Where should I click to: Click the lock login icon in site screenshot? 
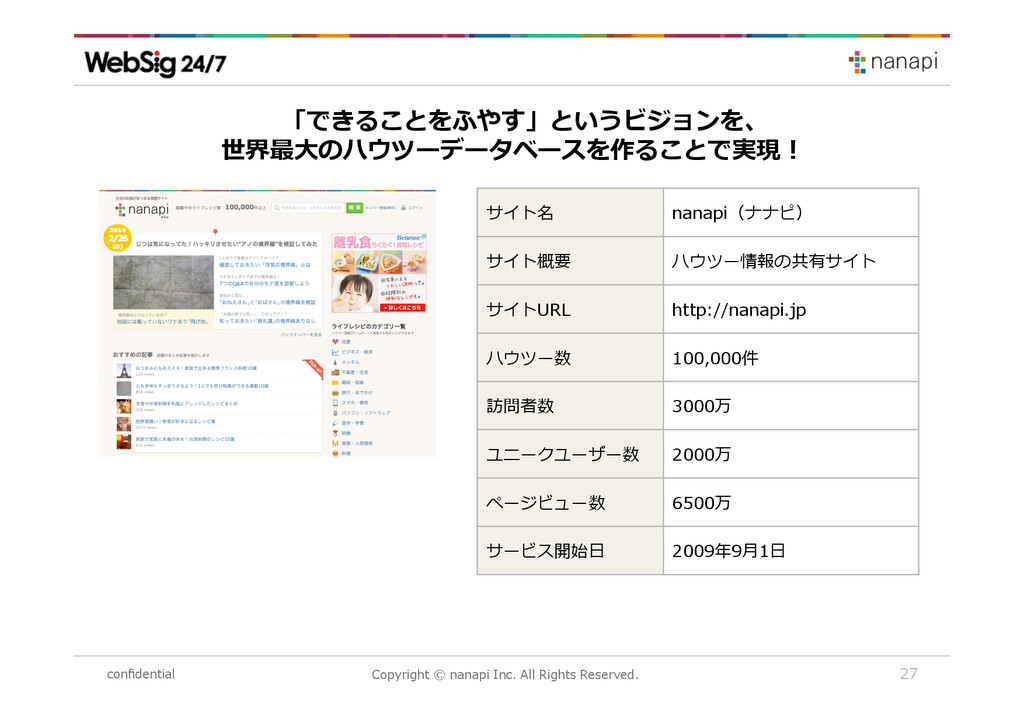pyautogui.click(x=403, y=208)
